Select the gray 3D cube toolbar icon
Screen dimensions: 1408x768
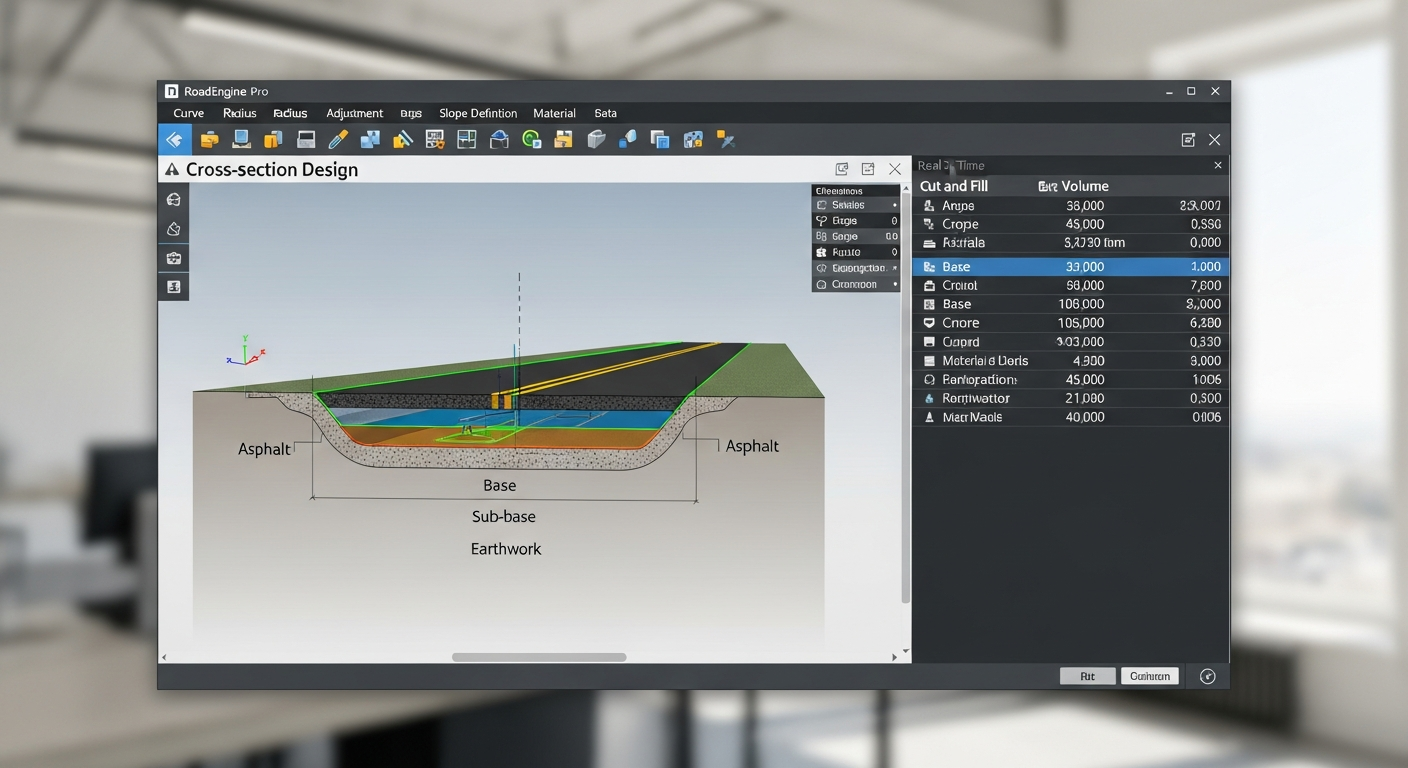click(596, 140)
